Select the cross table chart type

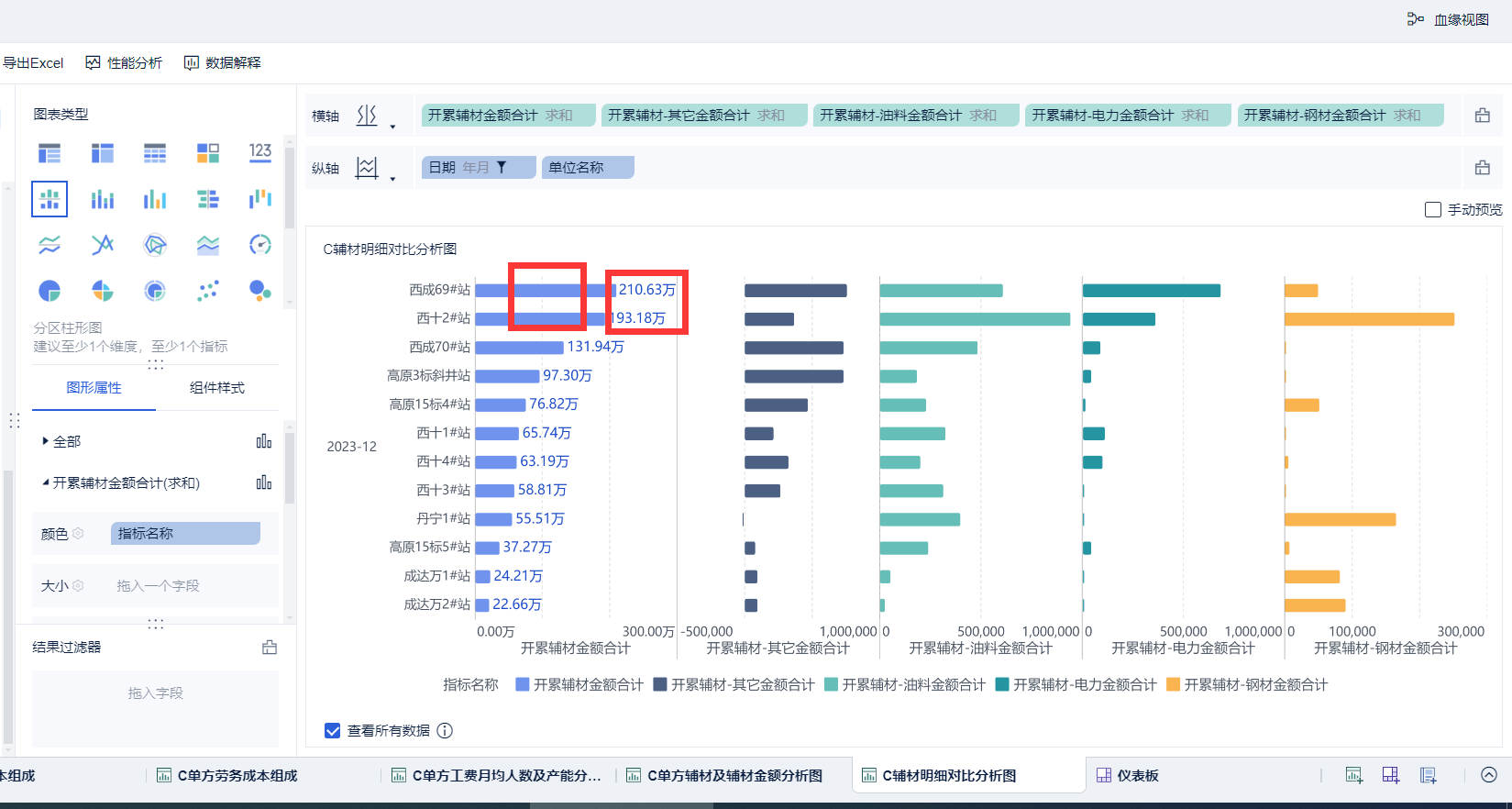coord(103,152)
